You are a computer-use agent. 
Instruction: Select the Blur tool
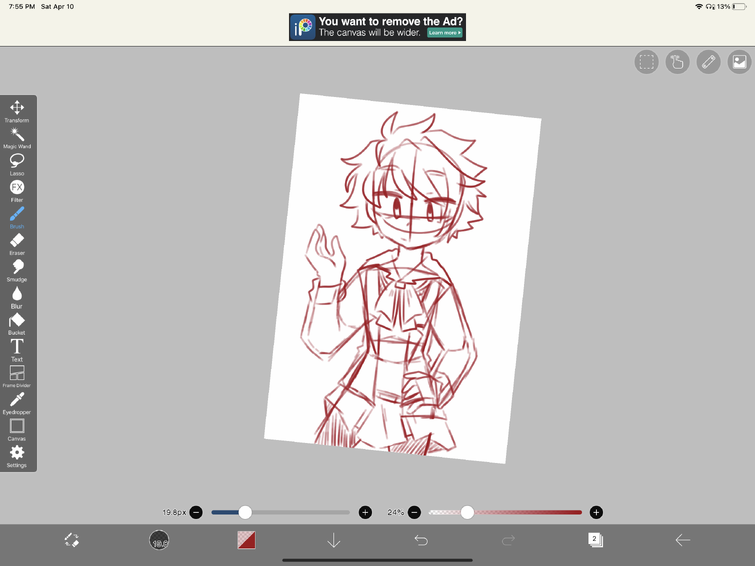17,297
